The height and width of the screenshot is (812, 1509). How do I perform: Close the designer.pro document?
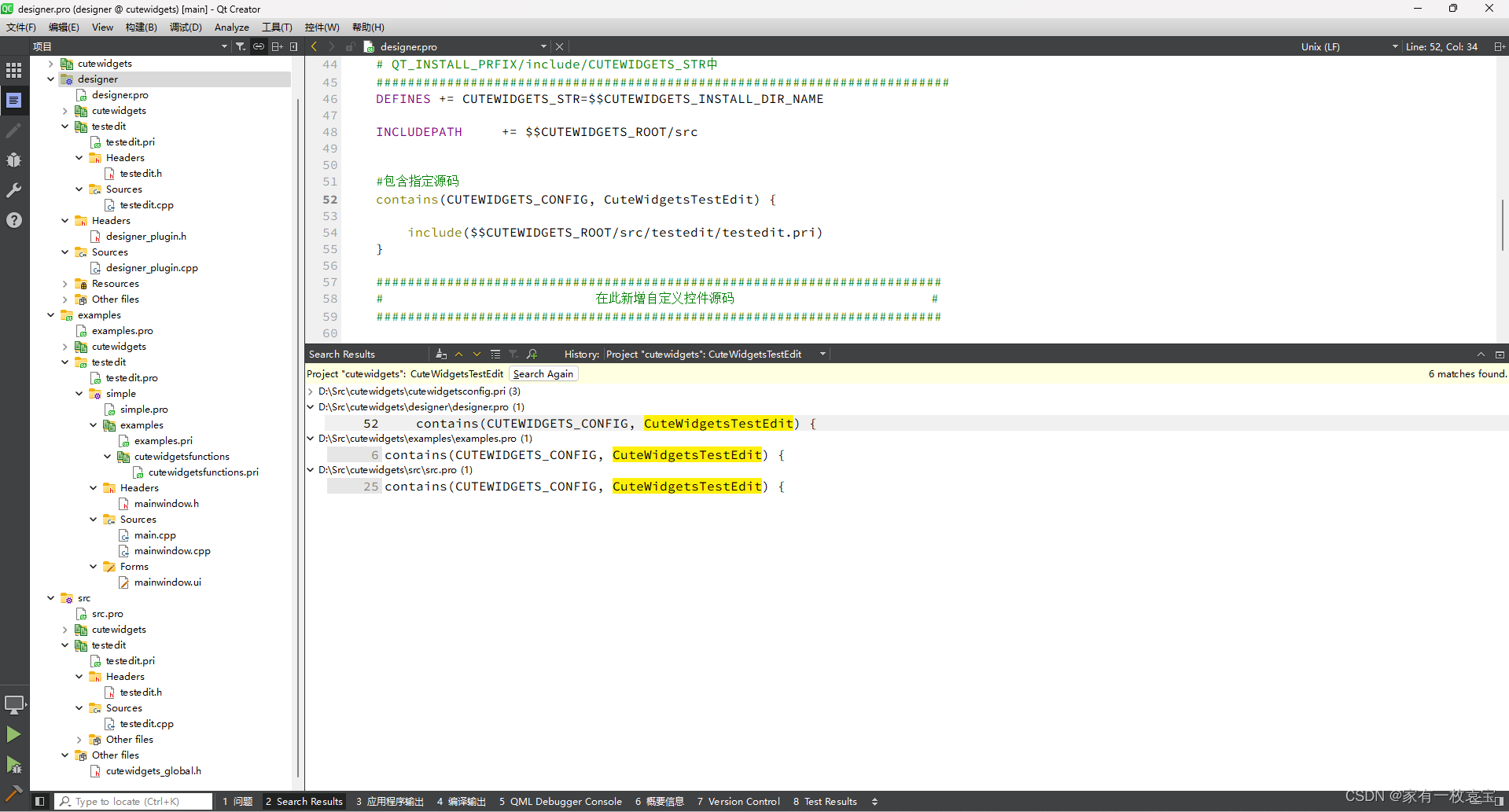coord(560,46)
